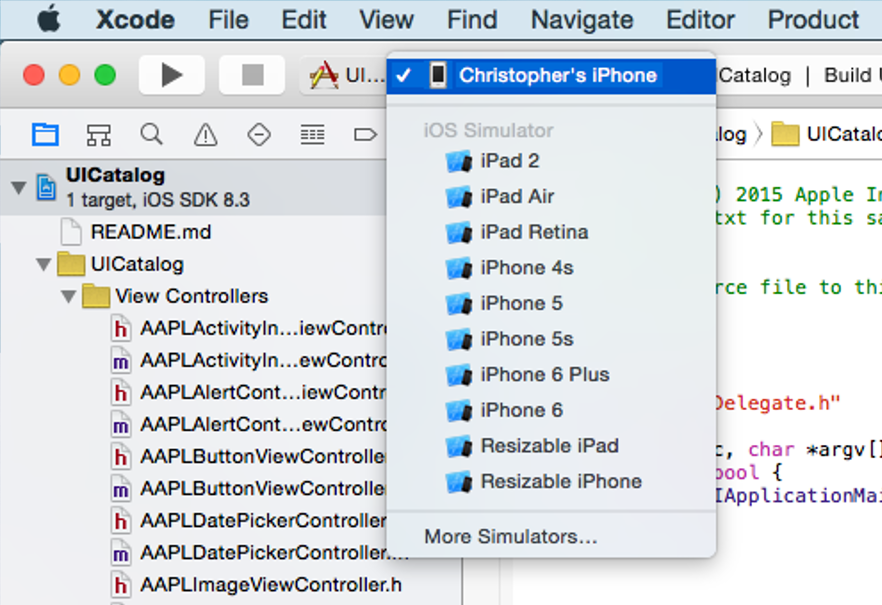Choose iPhone 6 simulator
Image resolution: width=882 pixels, height=605 pixels.
coord(551,410)
